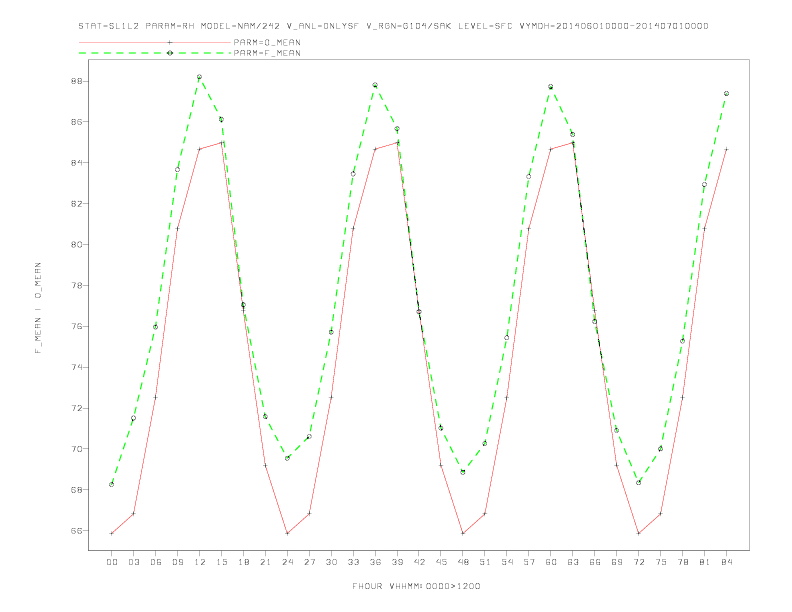Select F_MEAN peak marker at forecast hour 60
This screenshot has width=792, height=612.
(551, 87)
